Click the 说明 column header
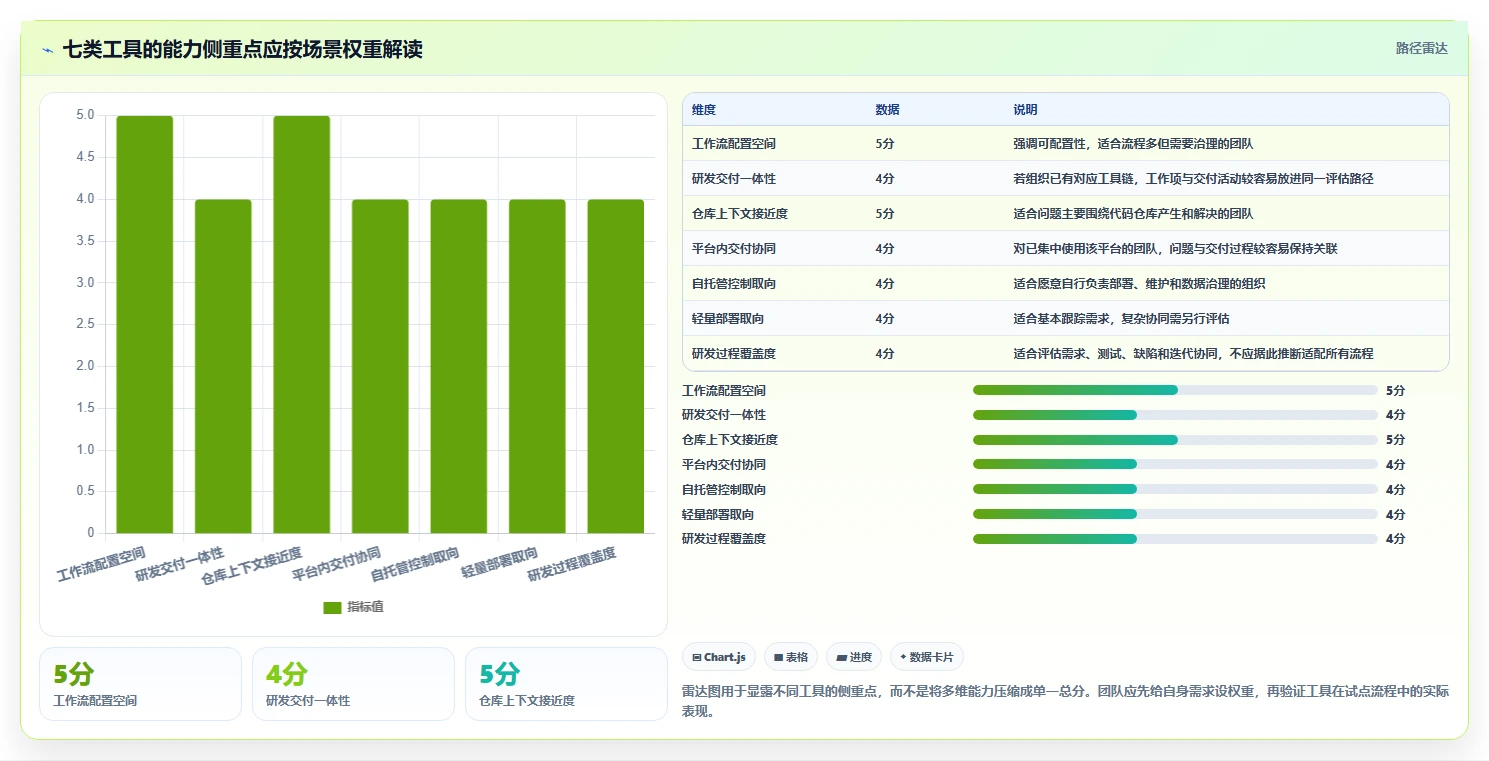Screen dimensions: 1489x761 point(1025,110)
